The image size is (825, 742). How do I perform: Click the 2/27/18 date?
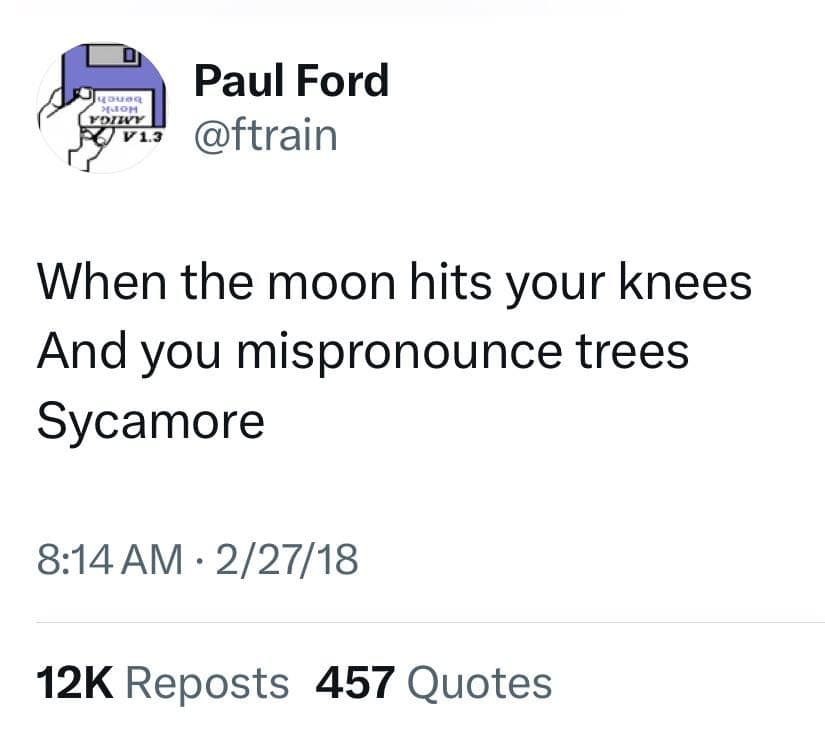click(x=287, y=559)
